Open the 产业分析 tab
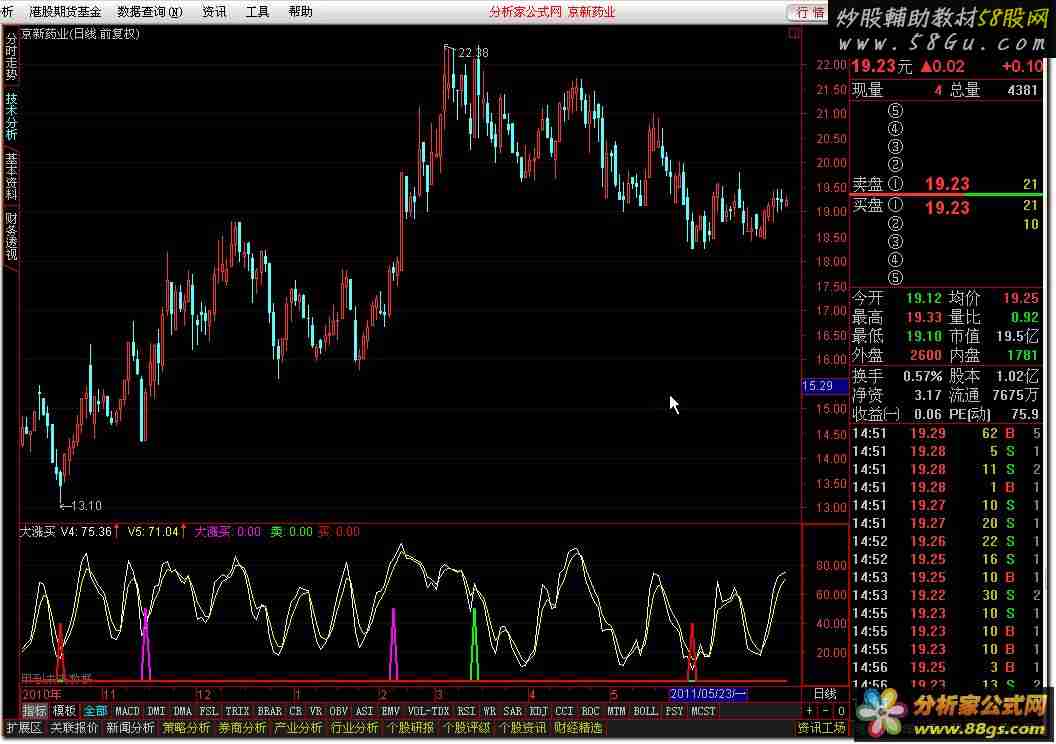 298,728
